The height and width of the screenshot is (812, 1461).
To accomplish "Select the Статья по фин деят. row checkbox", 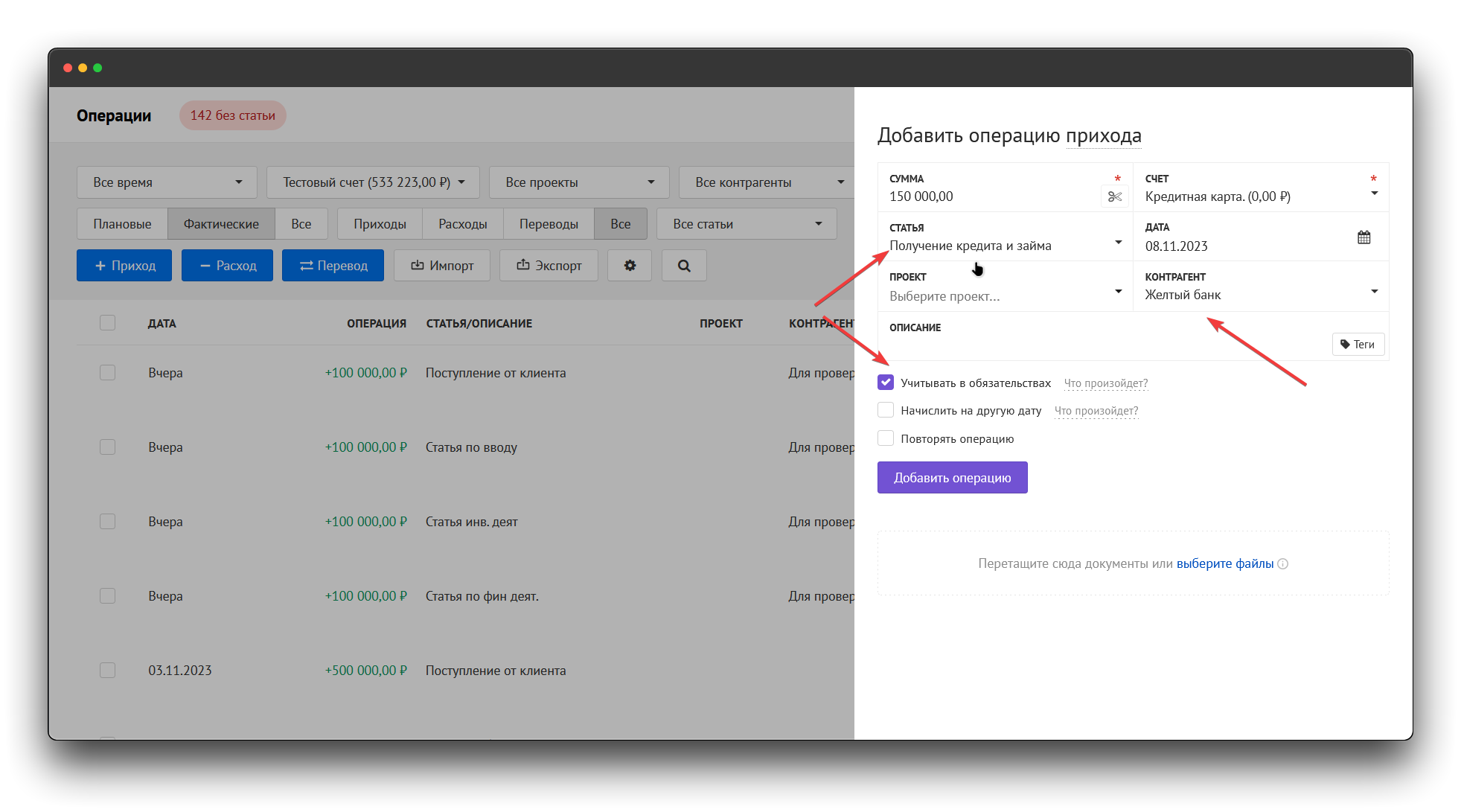I will [108, 596].
